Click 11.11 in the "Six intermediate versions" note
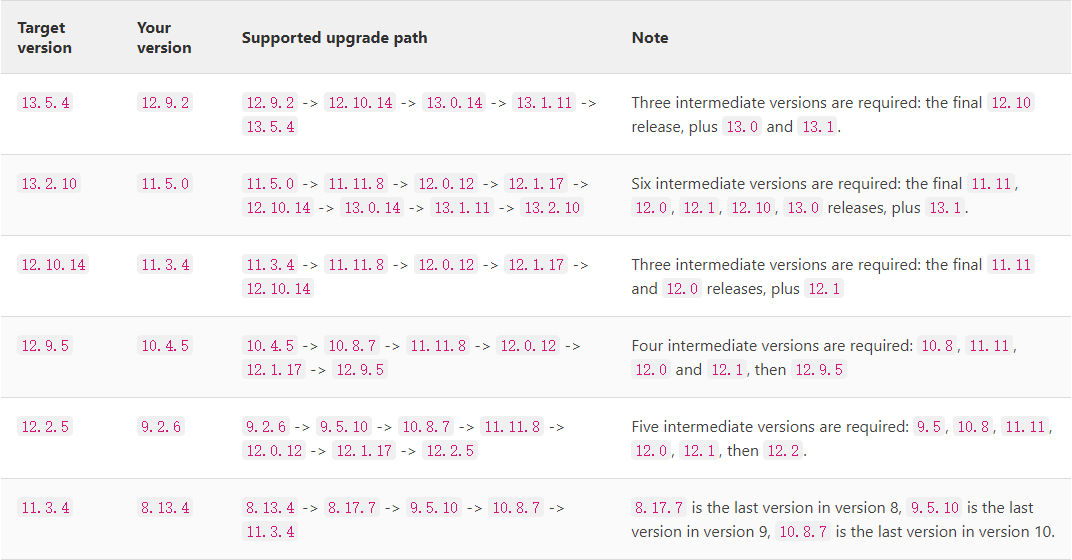 coord(991,183)
